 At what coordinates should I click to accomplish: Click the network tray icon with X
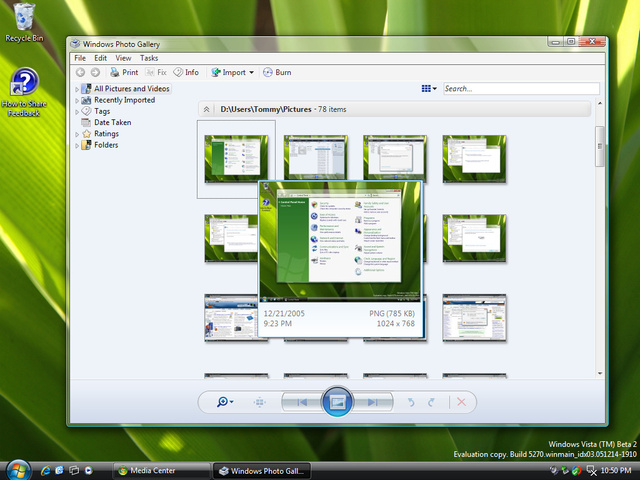(x=591, y=471)
